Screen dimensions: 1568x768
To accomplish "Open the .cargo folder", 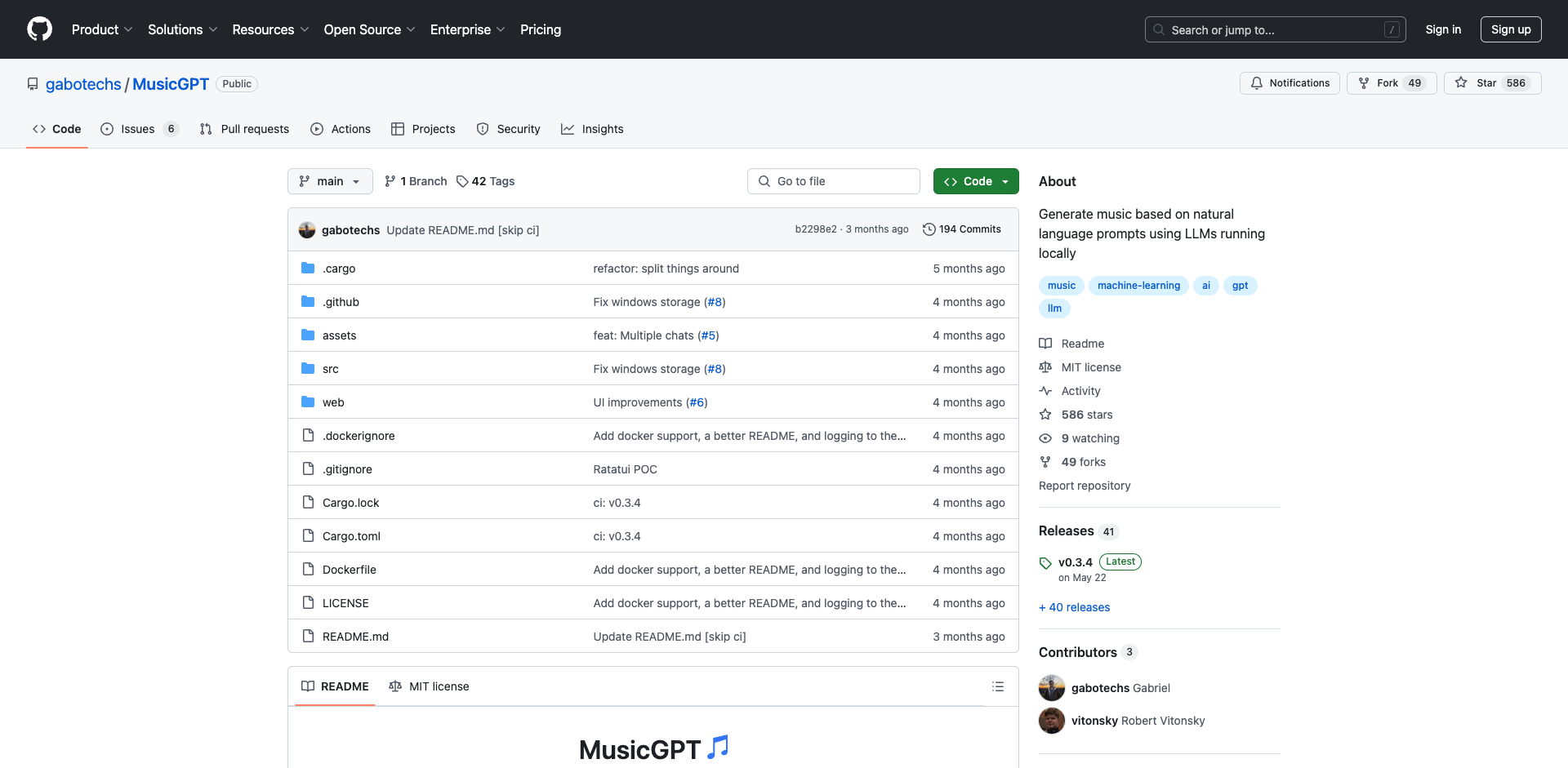I will [x=339, y=269].
